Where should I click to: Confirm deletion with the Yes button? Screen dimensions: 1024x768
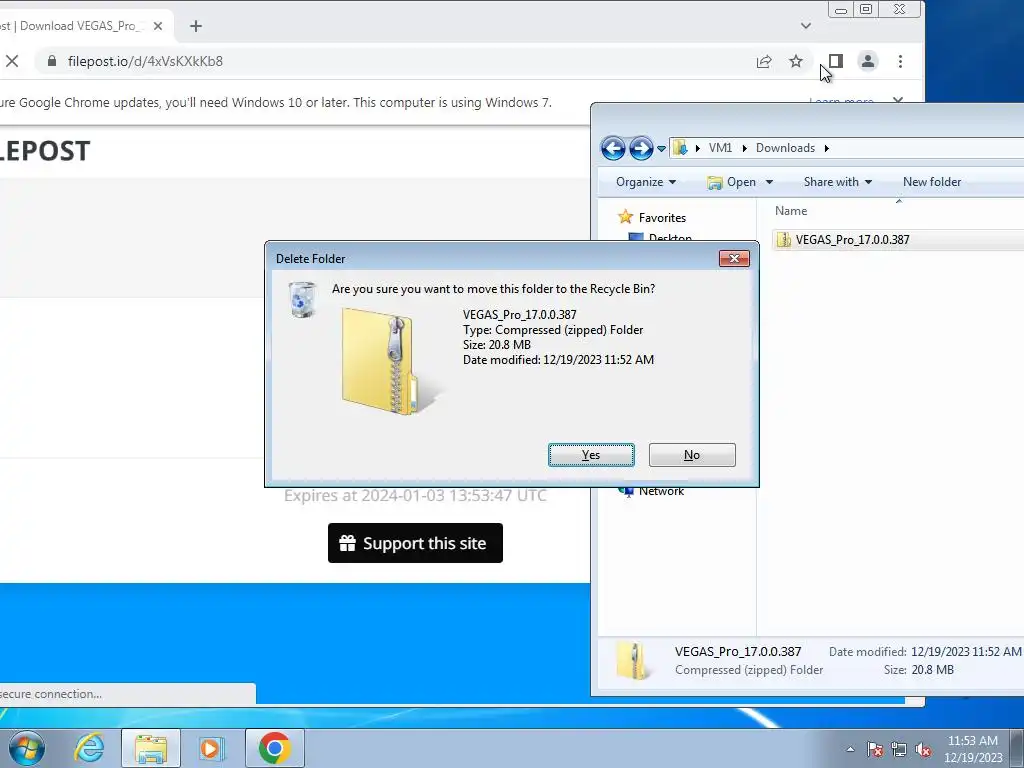(x=591, y=455)
